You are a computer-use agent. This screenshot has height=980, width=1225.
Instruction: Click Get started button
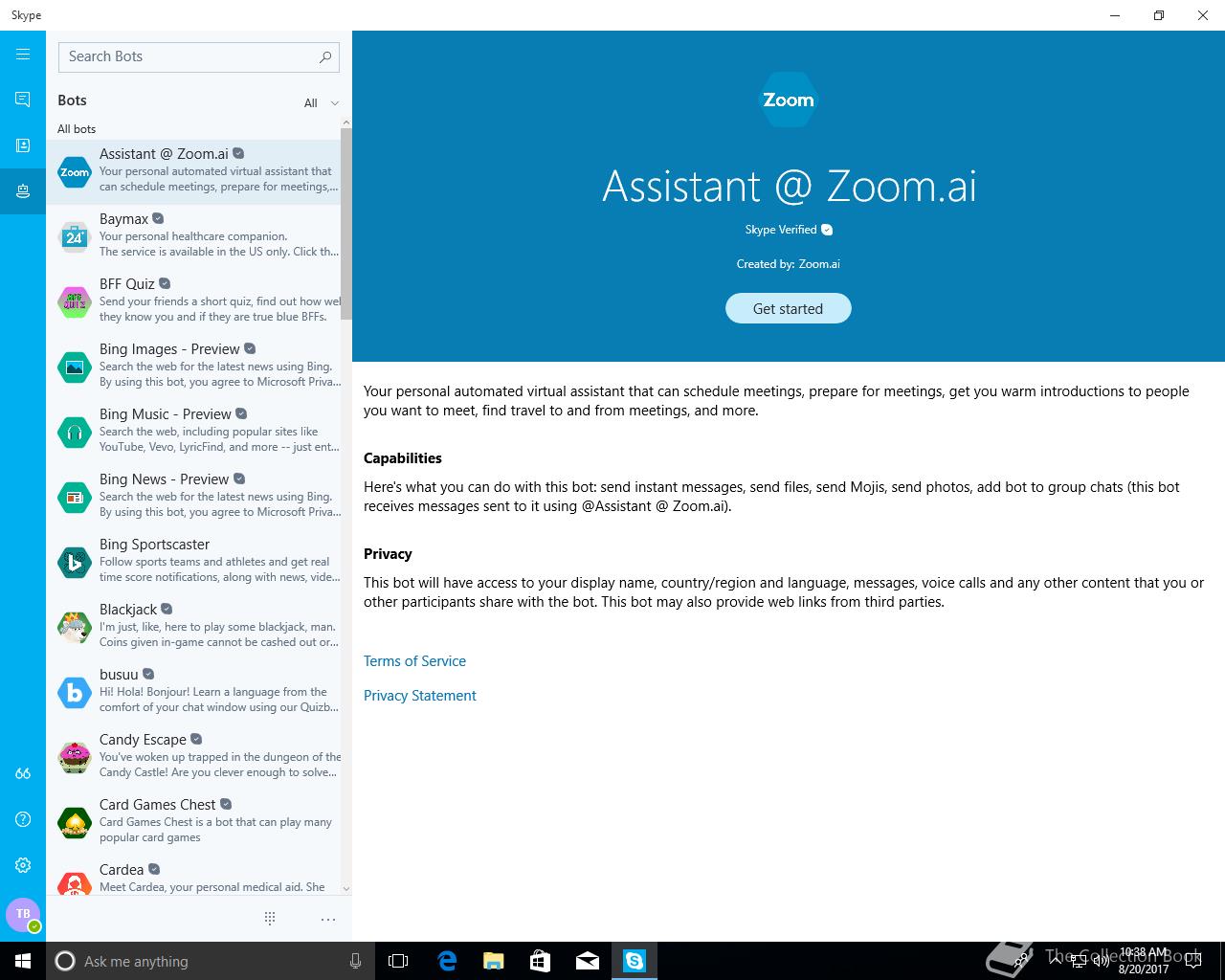pyautogui.click(x=788, y=308)
